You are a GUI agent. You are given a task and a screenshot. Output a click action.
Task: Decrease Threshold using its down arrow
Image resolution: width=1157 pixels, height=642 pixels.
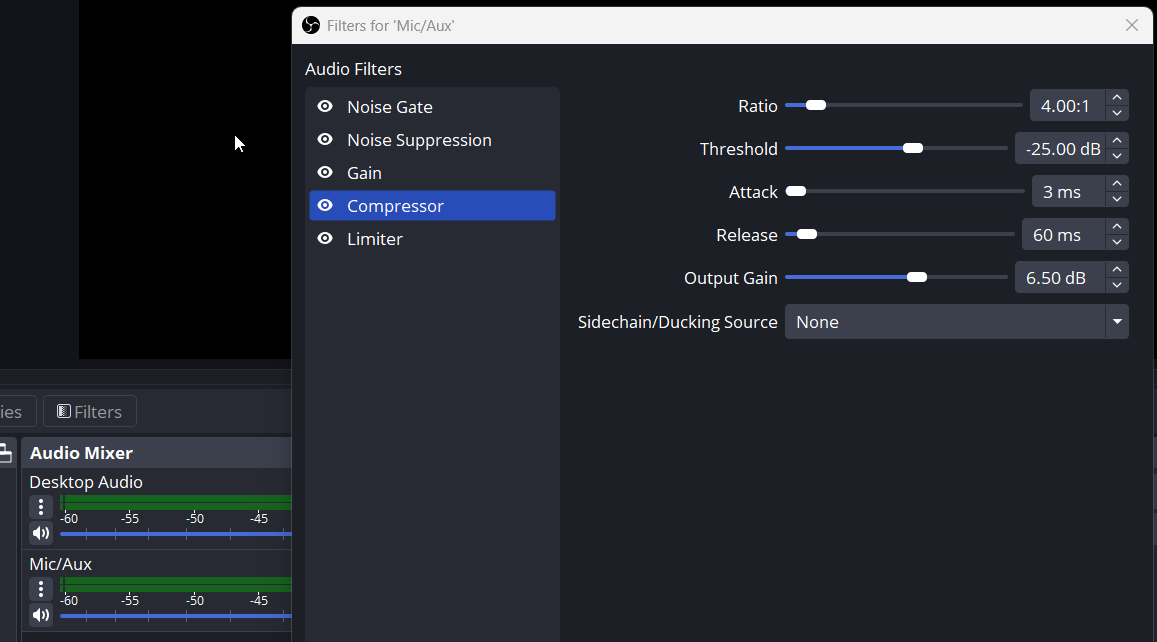[x=1116, y=155]
